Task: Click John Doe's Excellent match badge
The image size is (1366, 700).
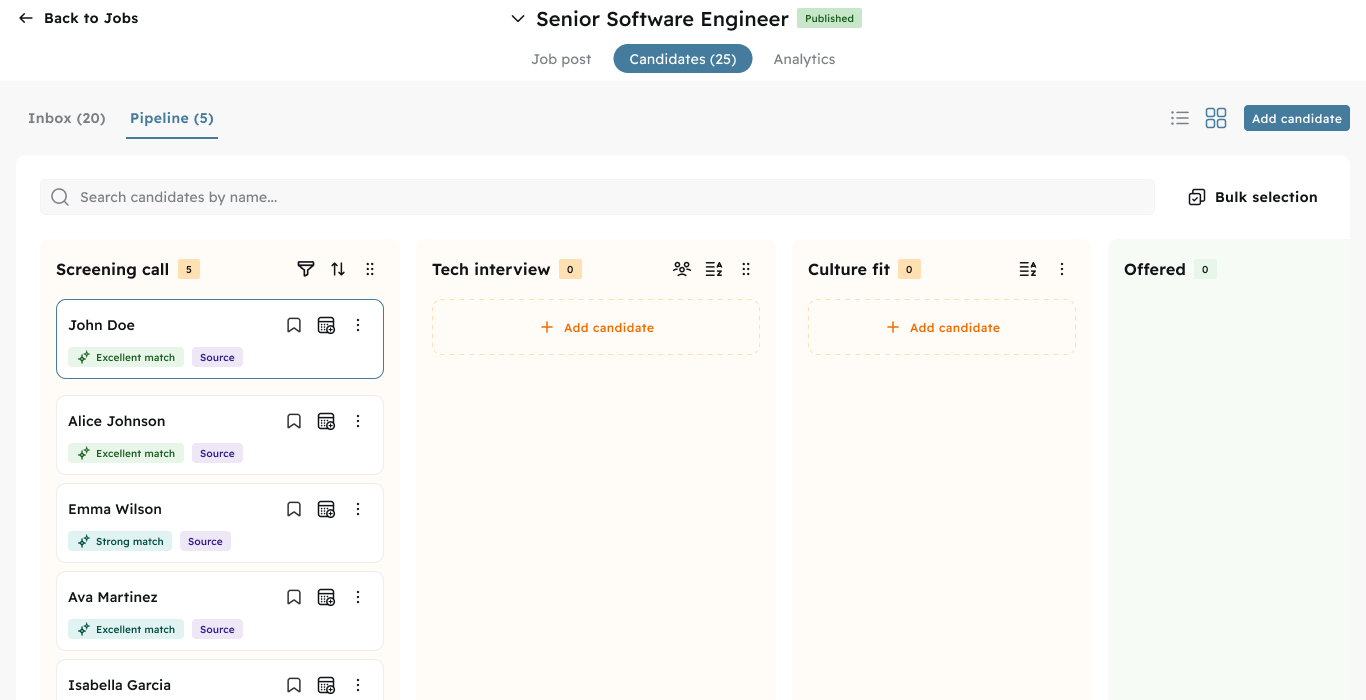Action: click(126, 357)
